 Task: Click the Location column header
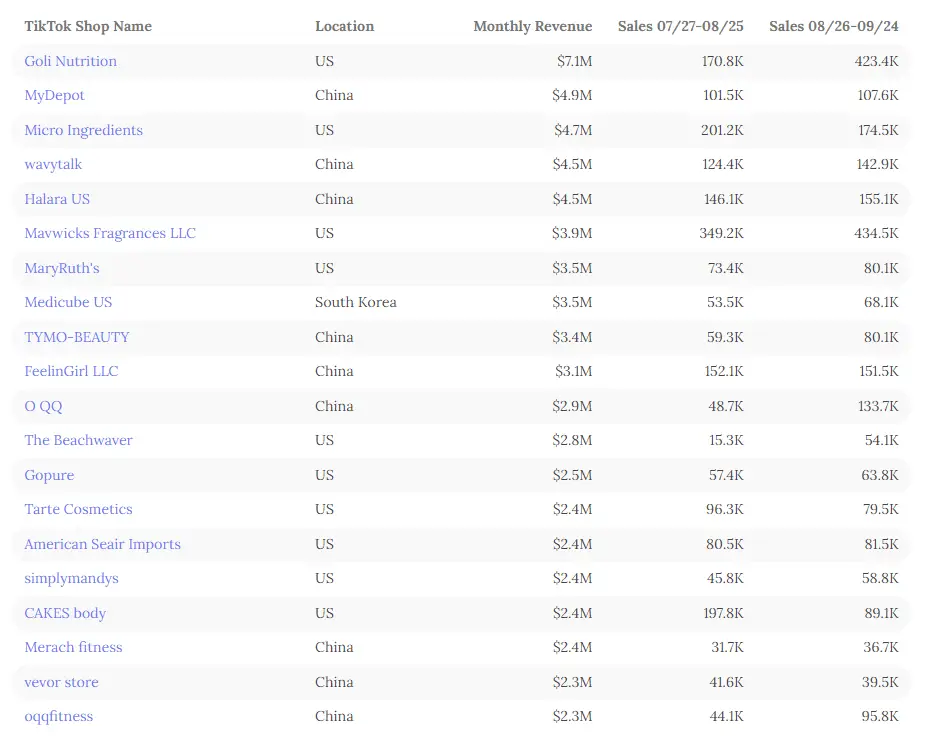(344, 26)
